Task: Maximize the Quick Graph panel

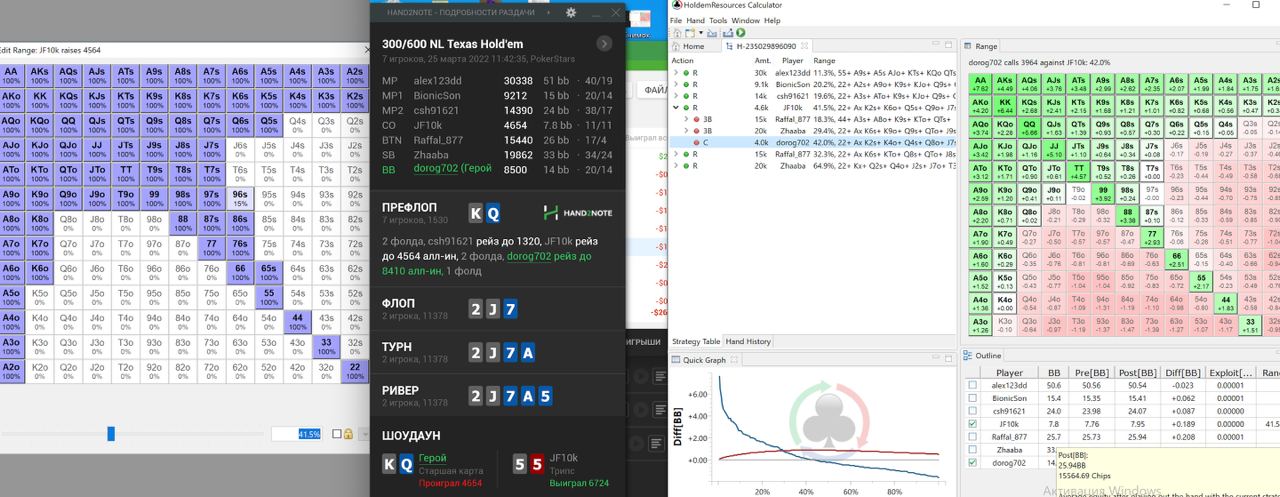Action: tap(948, 360)
